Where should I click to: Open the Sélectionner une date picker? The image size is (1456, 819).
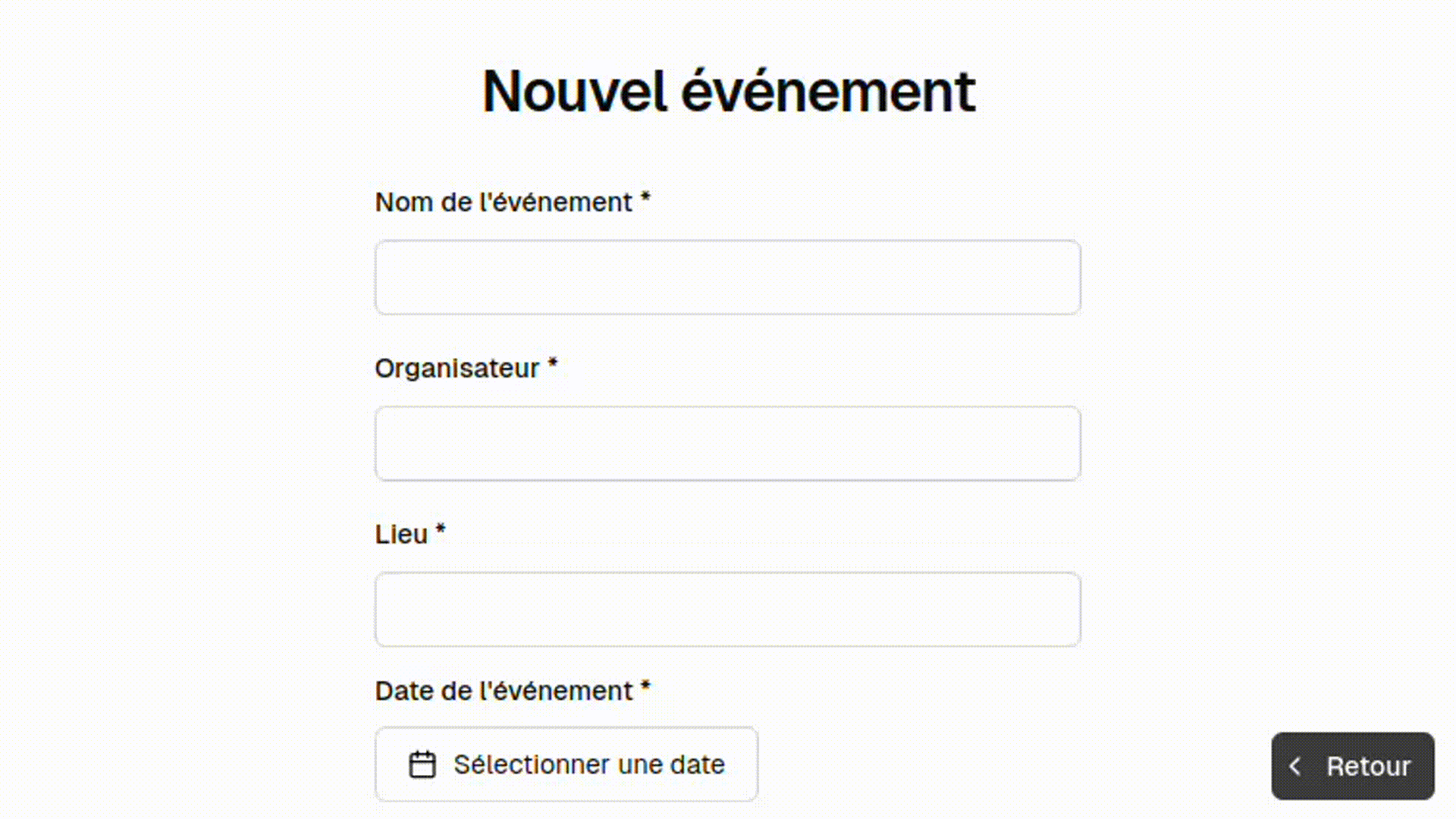point(566,764)
